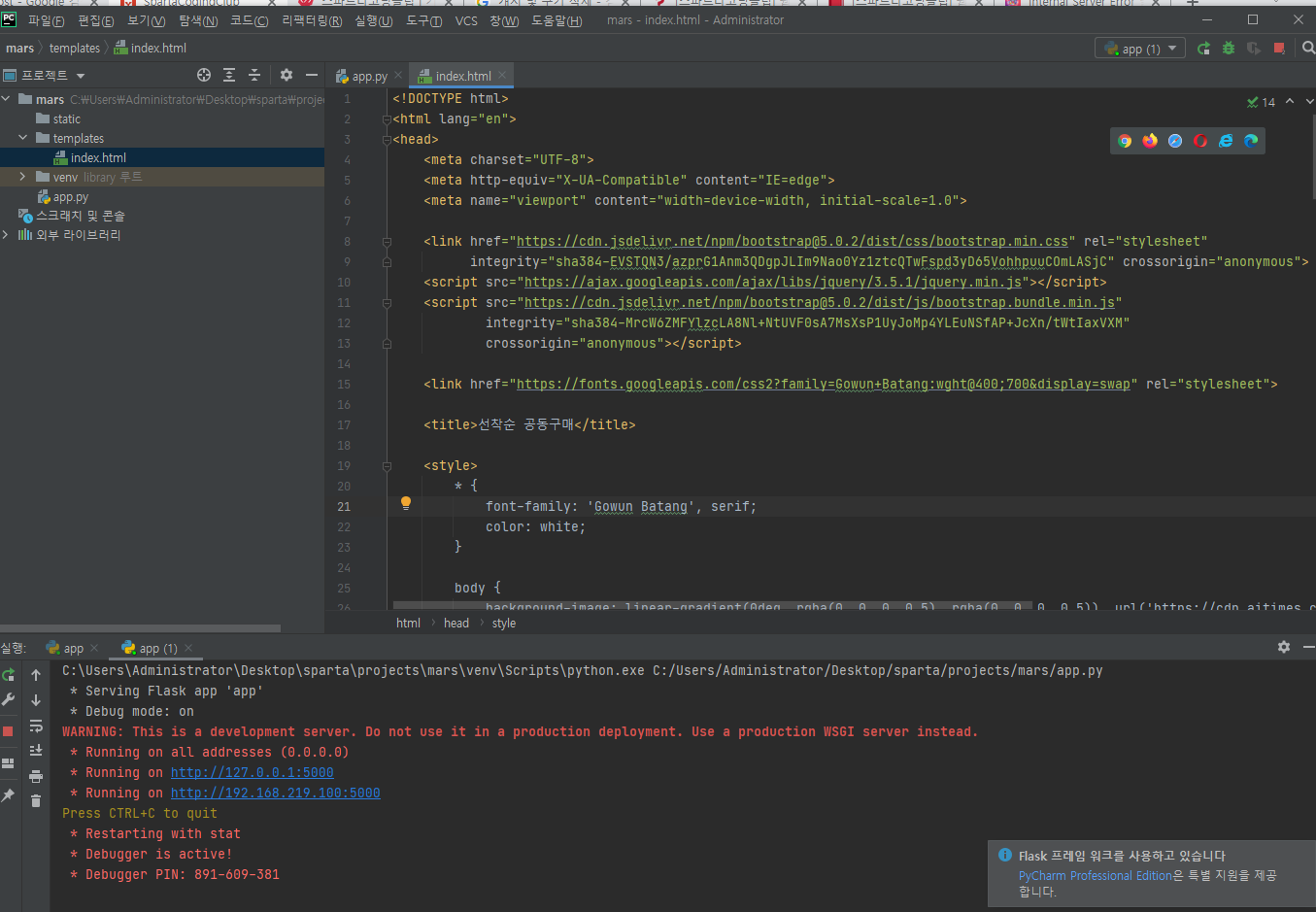The height and width of the screenshot is (912, 1316).
Task: Open the 도움말(H) menu
Action: (557, 20)
